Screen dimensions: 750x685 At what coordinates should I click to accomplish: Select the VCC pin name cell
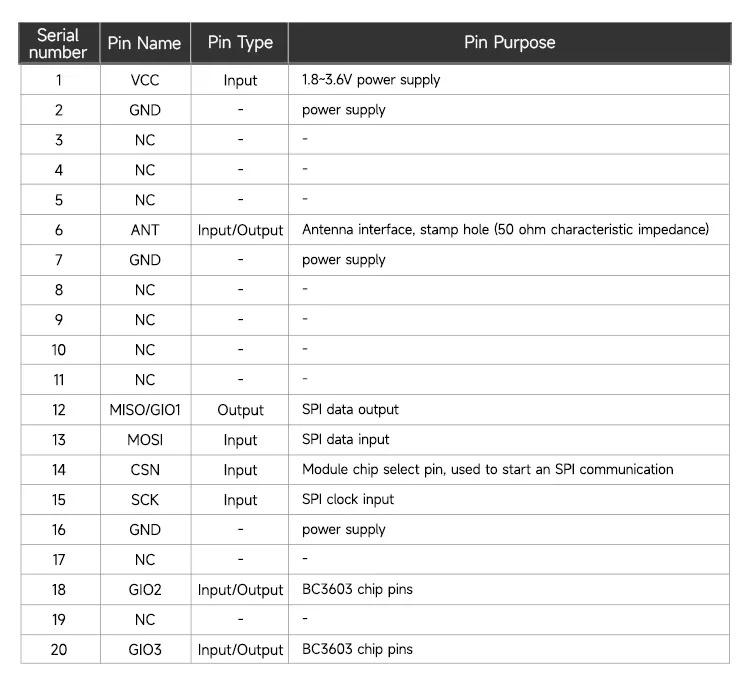pos(145,80)
